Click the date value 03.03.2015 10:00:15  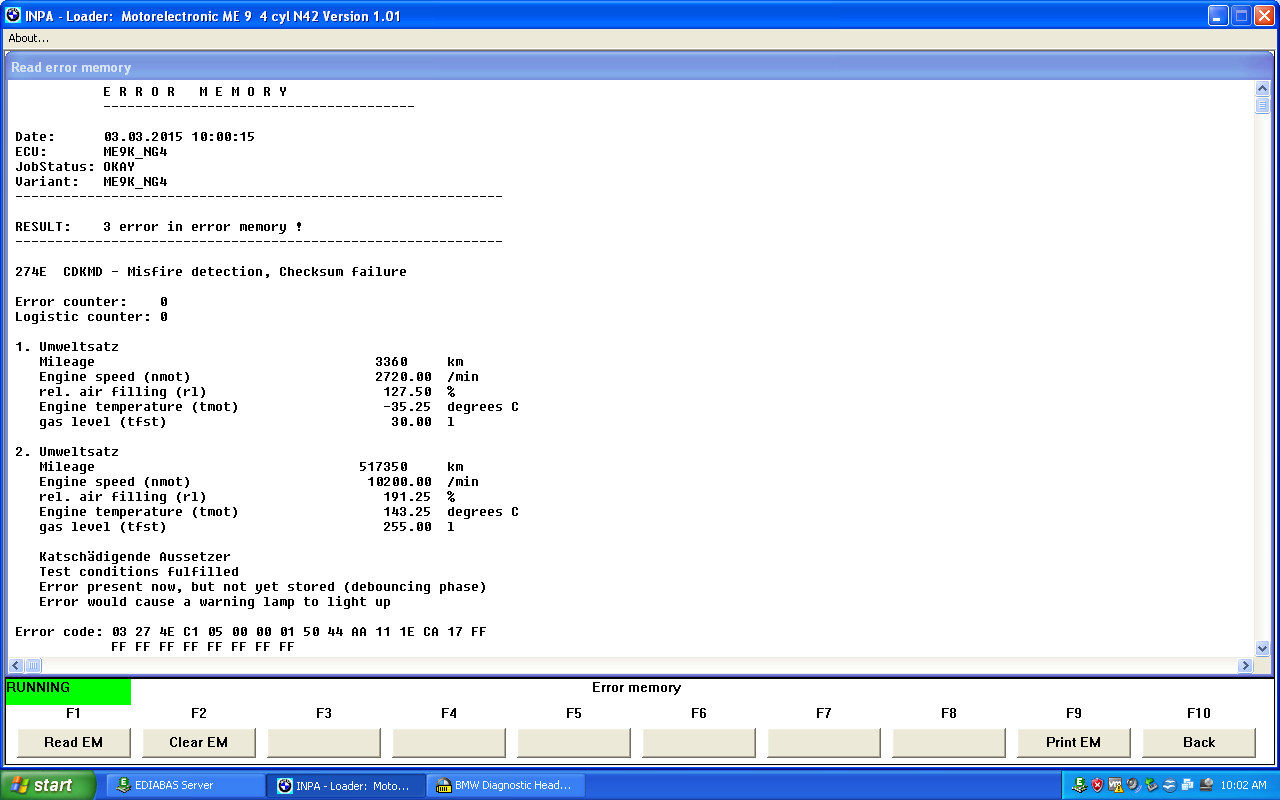click(x=179, y=136)
